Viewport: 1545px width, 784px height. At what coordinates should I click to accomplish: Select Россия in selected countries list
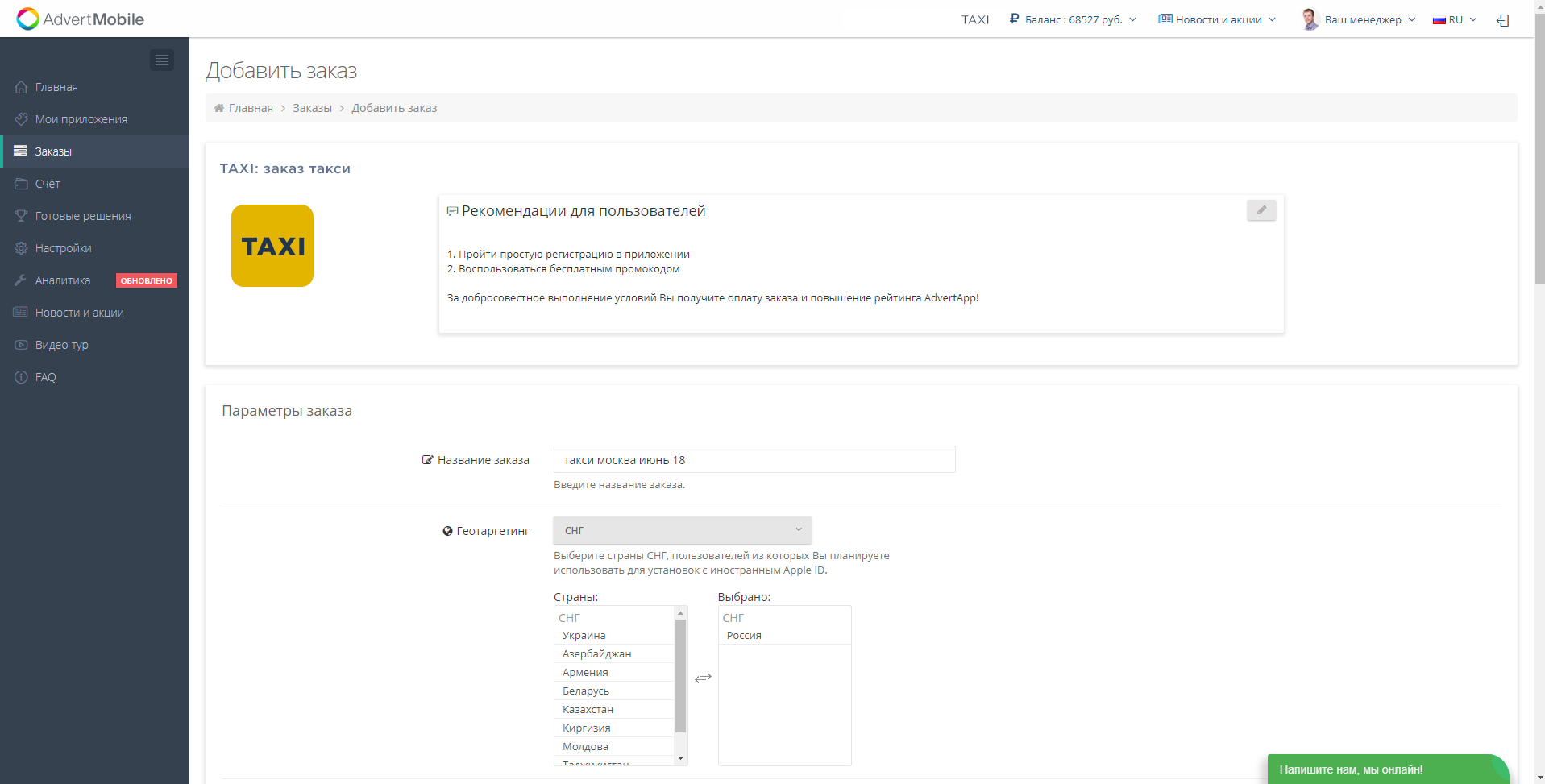pos(784,635)
